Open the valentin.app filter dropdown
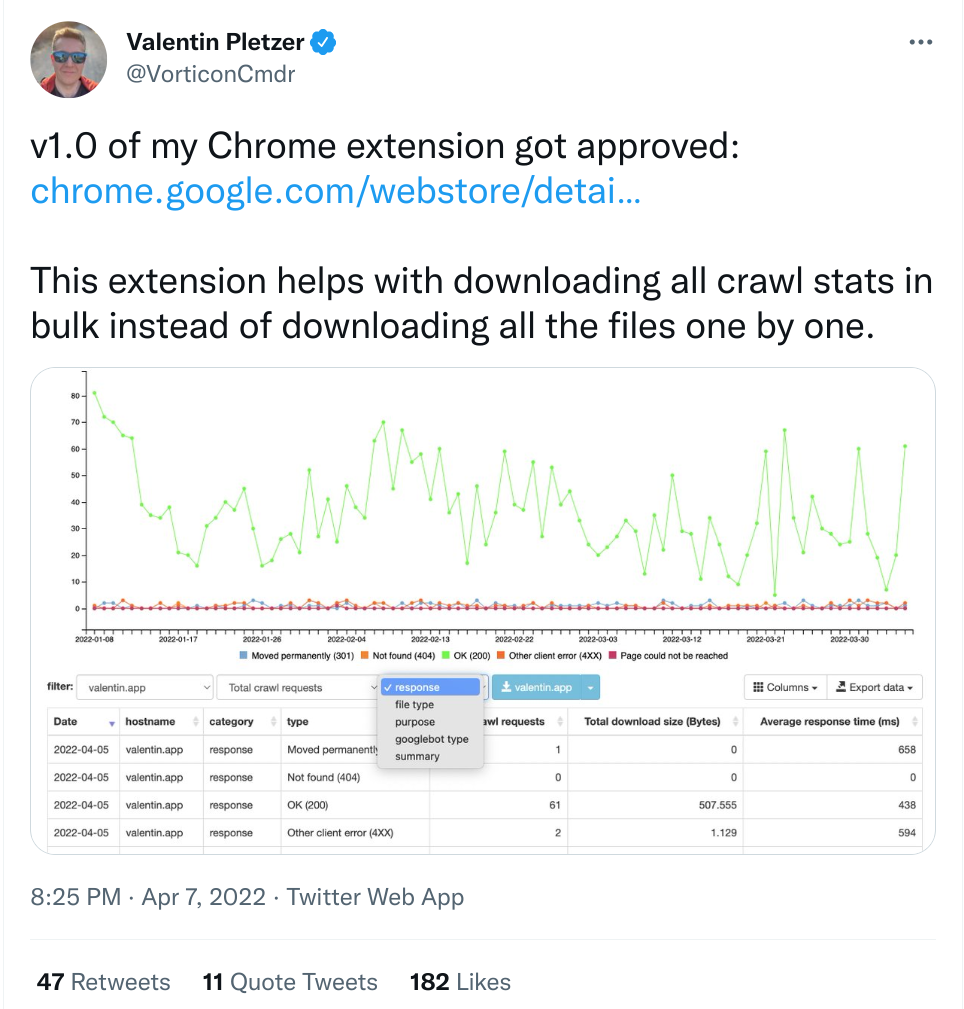Image resolution: width=964 pixels, height=1009 pixels. [145, 687]
